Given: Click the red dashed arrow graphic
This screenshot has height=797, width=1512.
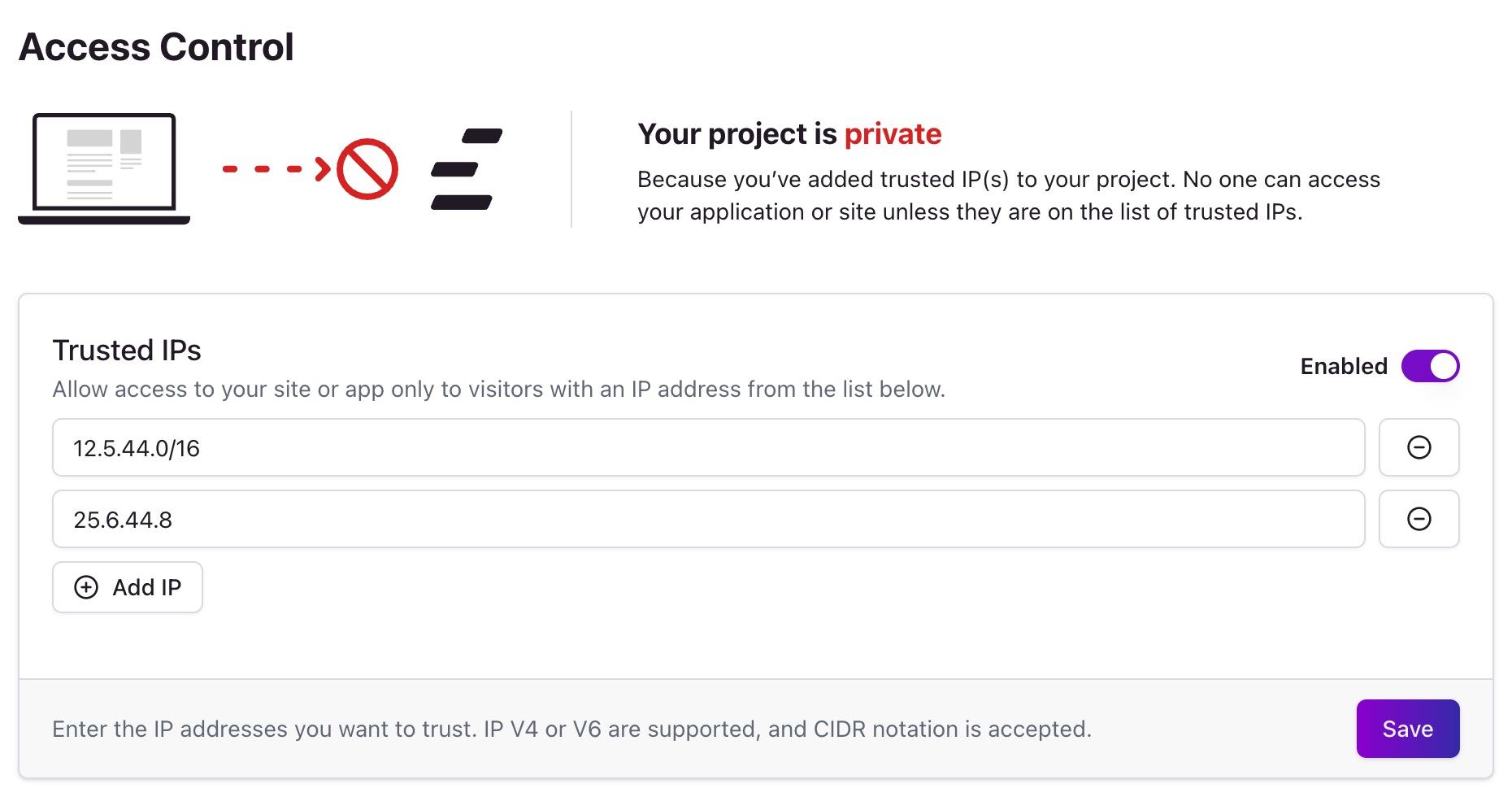Looking at the screenshot, I should 276,169.
